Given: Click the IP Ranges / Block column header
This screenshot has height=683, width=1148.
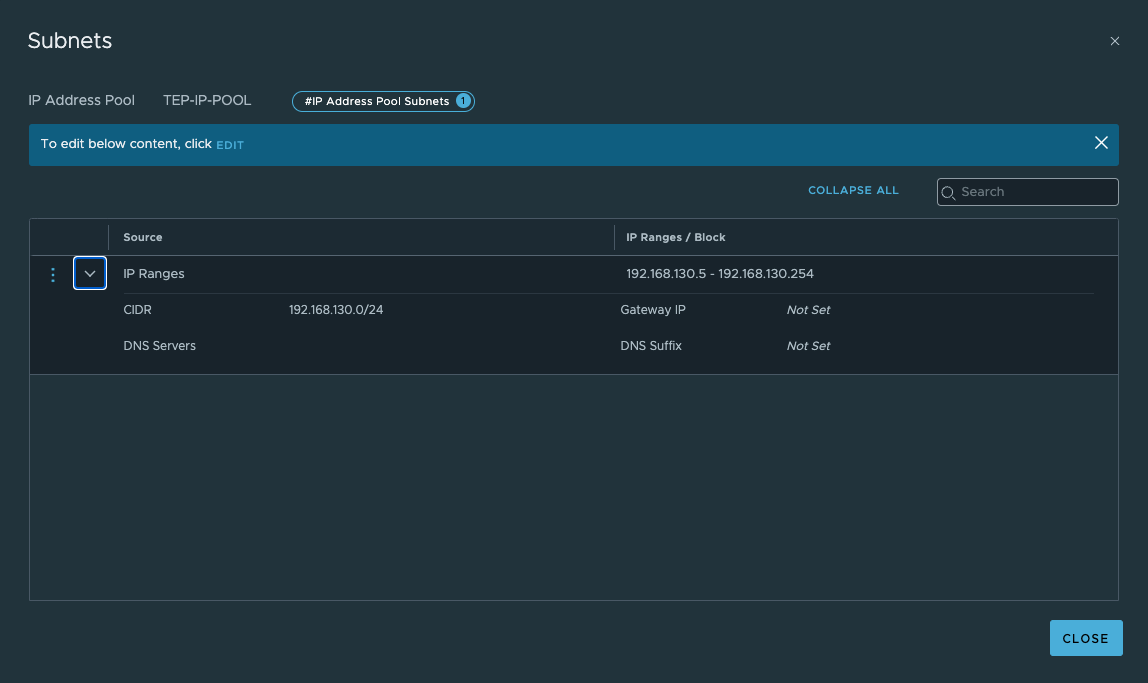Looking at the screenshot, I should (676, 237).
